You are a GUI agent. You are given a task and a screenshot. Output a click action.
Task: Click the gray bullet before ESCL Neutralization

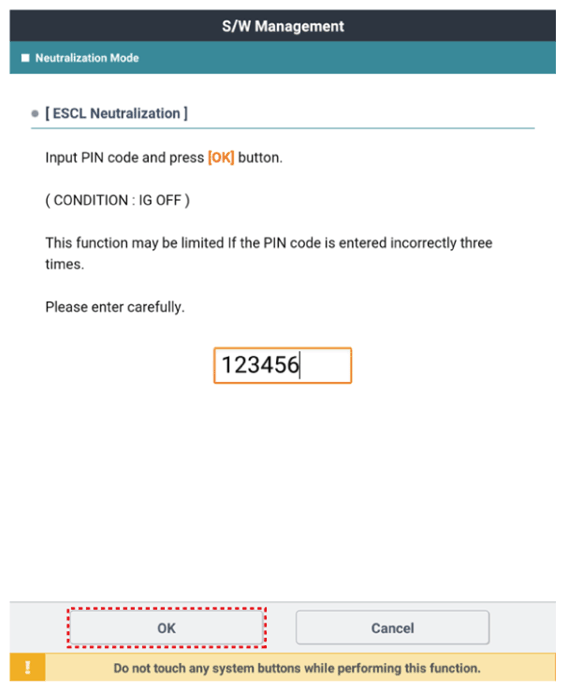(x=35, y=114)
